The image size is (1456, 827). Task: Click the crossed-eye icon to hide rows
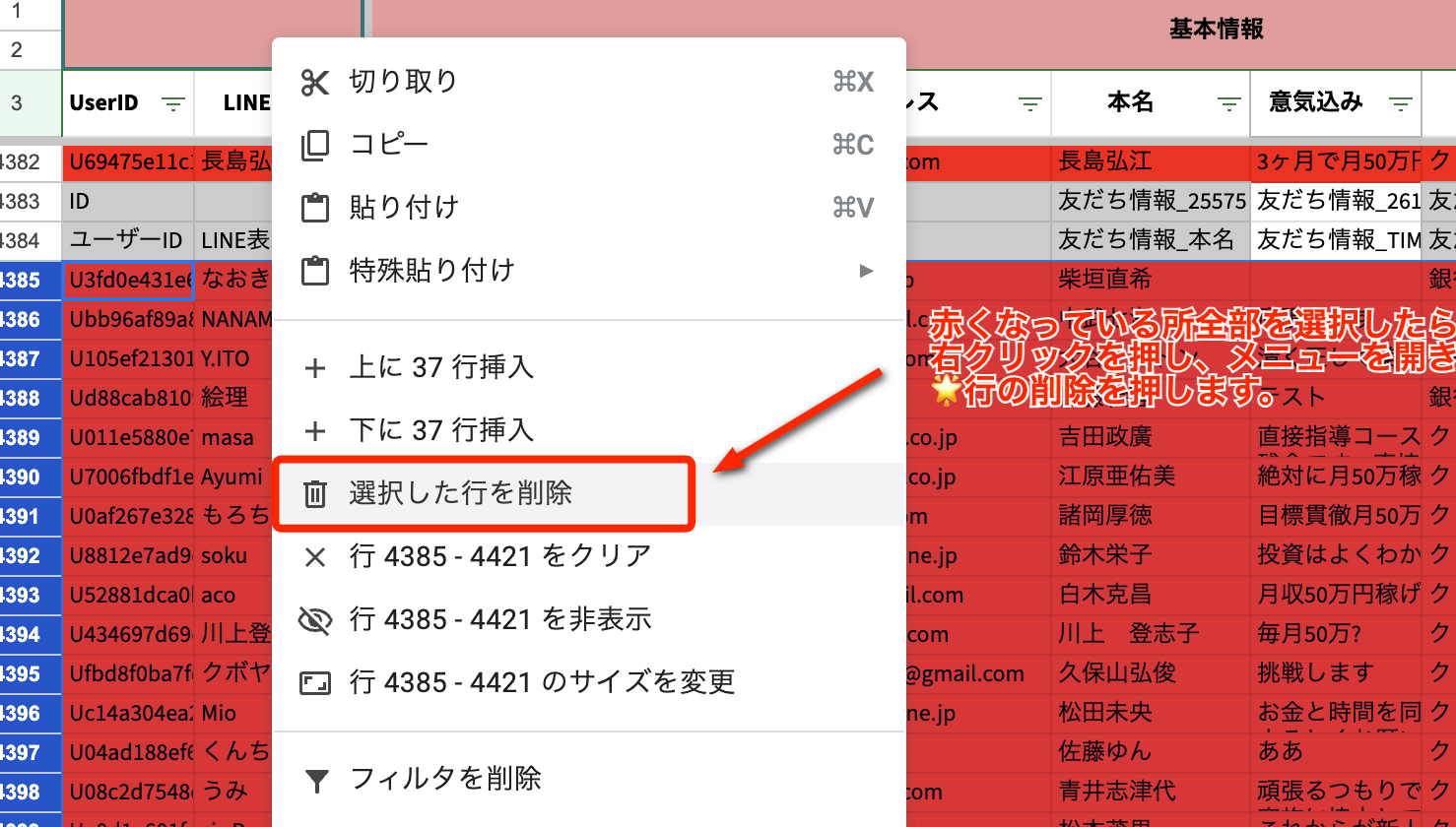click(316, 618)
